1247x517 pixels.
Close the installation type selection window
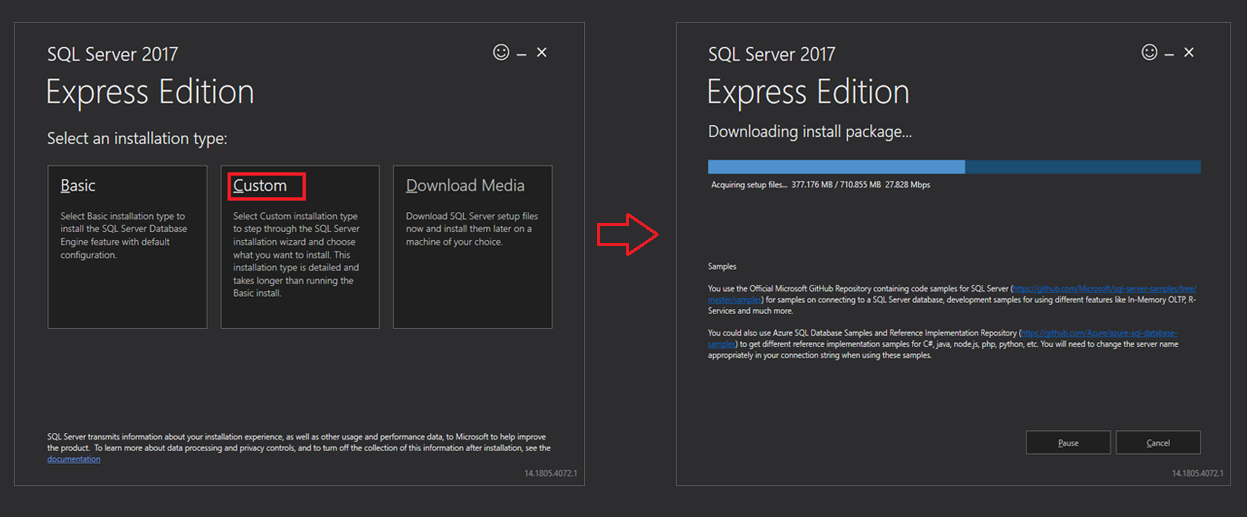(542, 52)
